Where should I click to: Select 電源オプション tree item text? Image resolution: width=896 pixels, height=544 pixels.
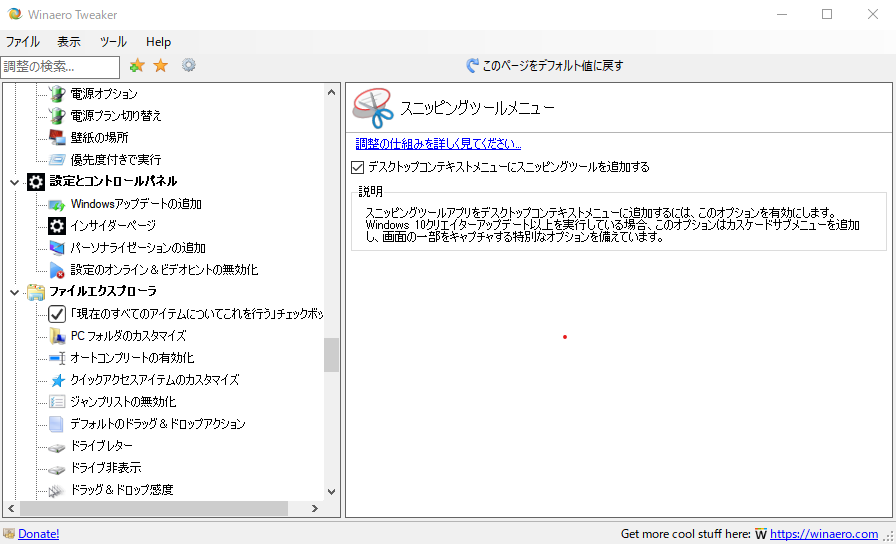coord(104,94)
